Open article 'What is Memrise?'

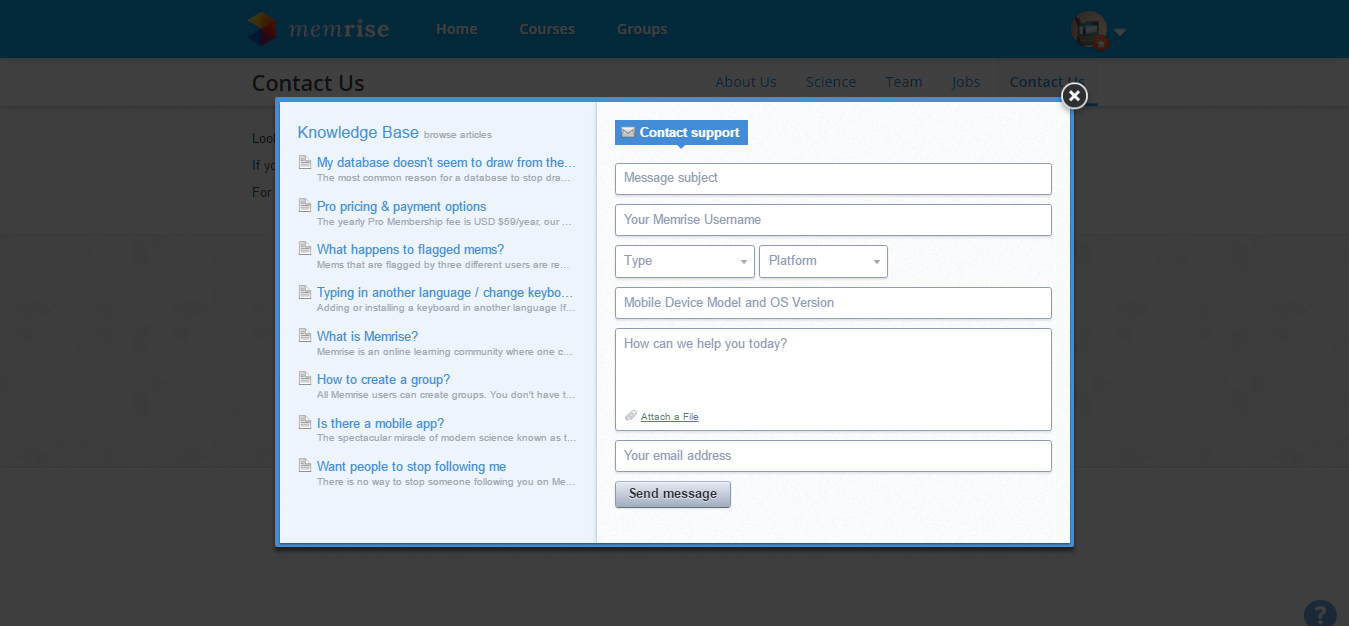tap(368, 336)
